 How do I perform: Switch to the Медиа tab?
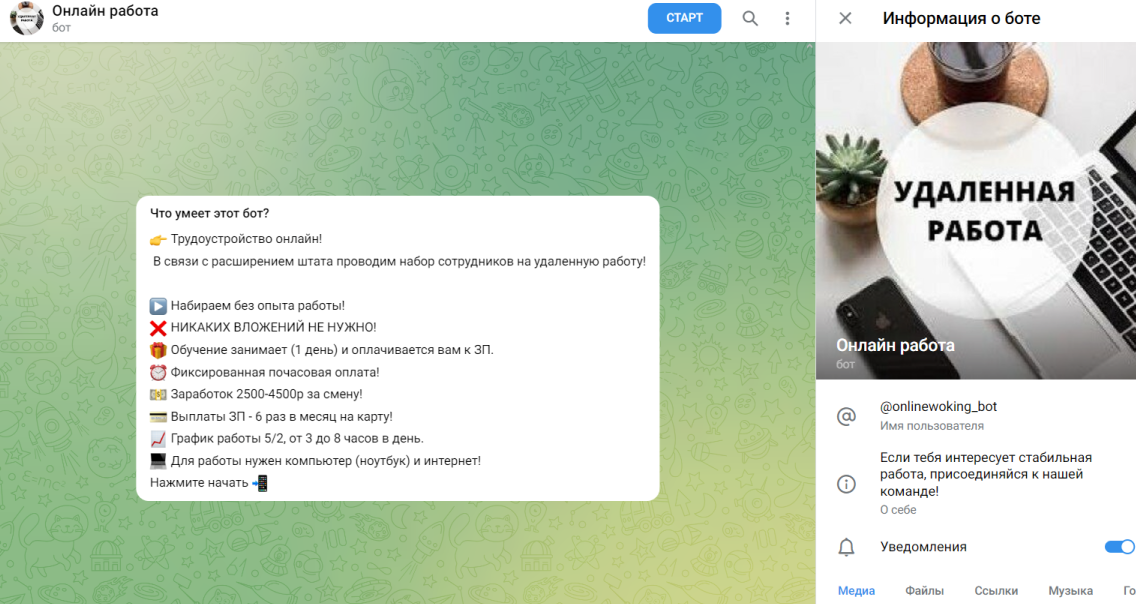[856, 591]
